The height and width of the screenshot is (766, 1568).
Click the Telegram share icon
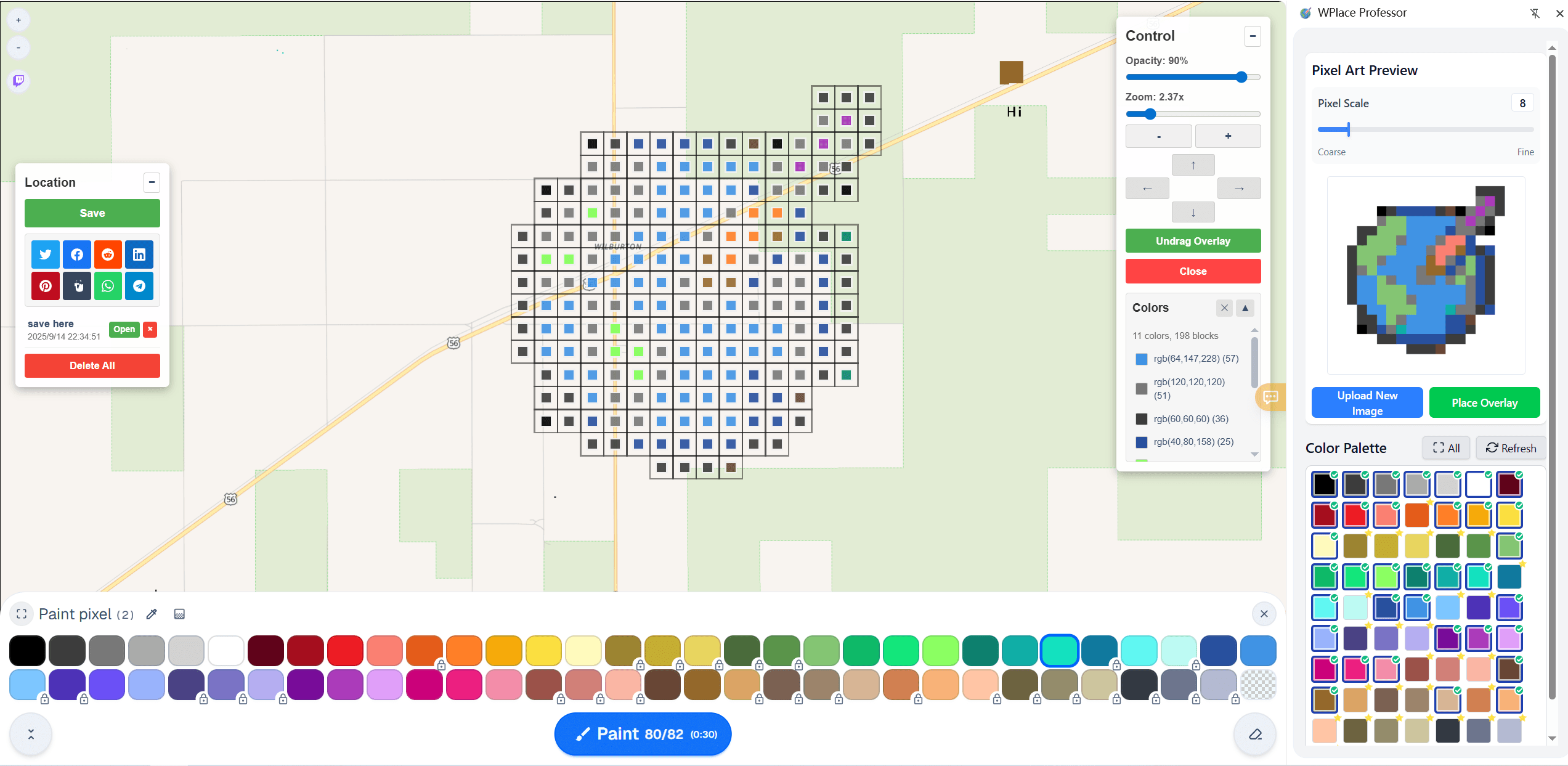(x=139, y=286)
